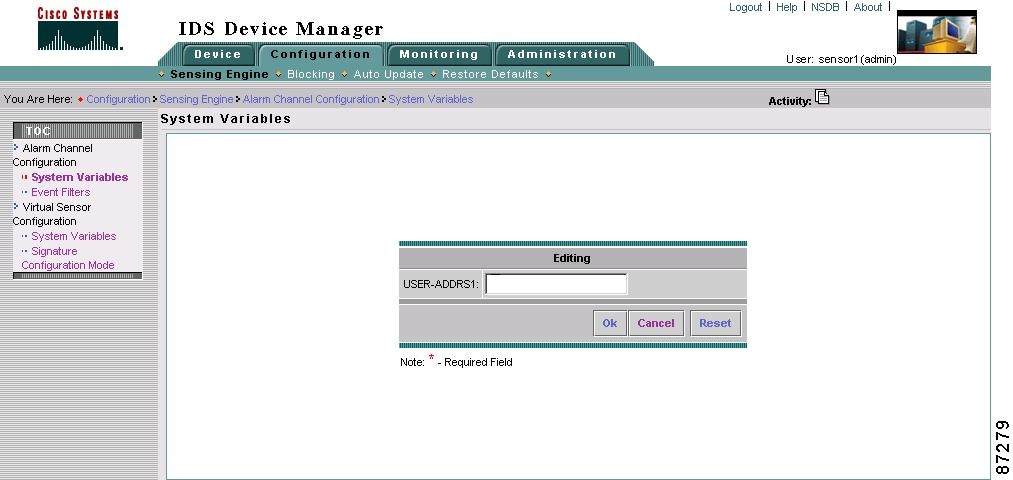Open the Blocking submenu
1013x480 pixels.
[x=311, y=74]
